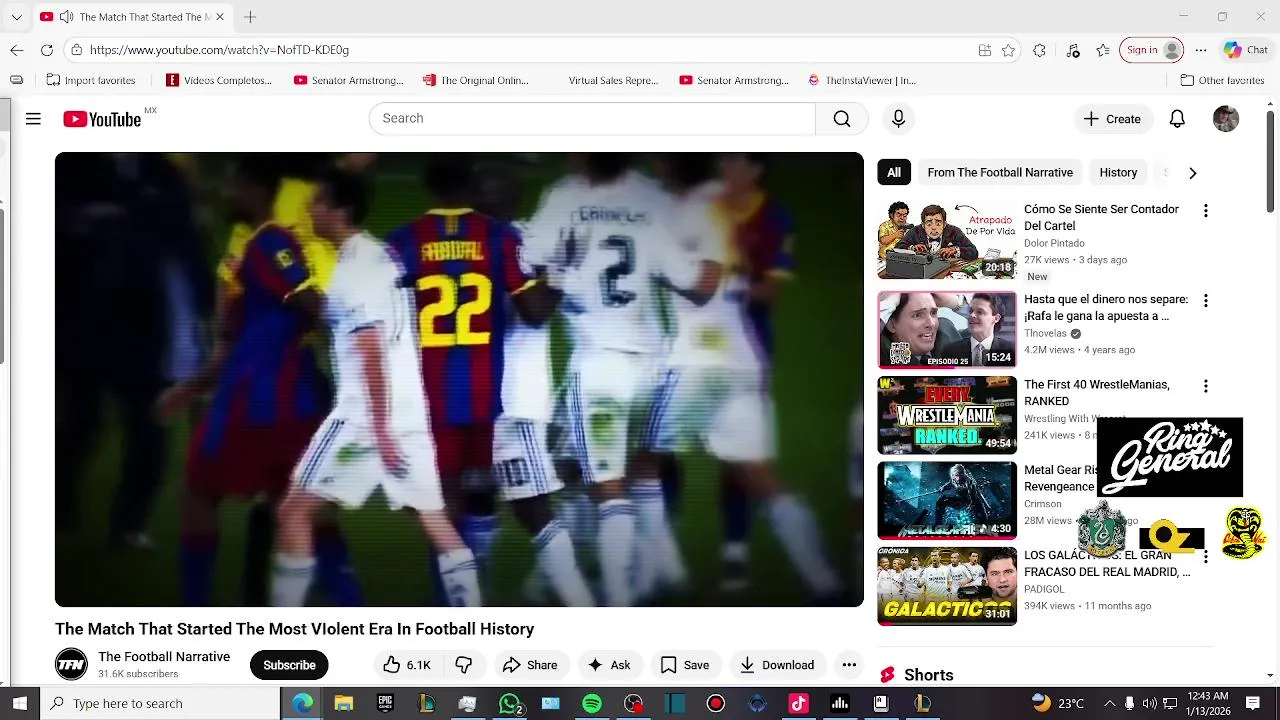This screenshot has height=720, width=1280.
Task: Go to the YouTube home logo
Action: click(x=102, y=119)
